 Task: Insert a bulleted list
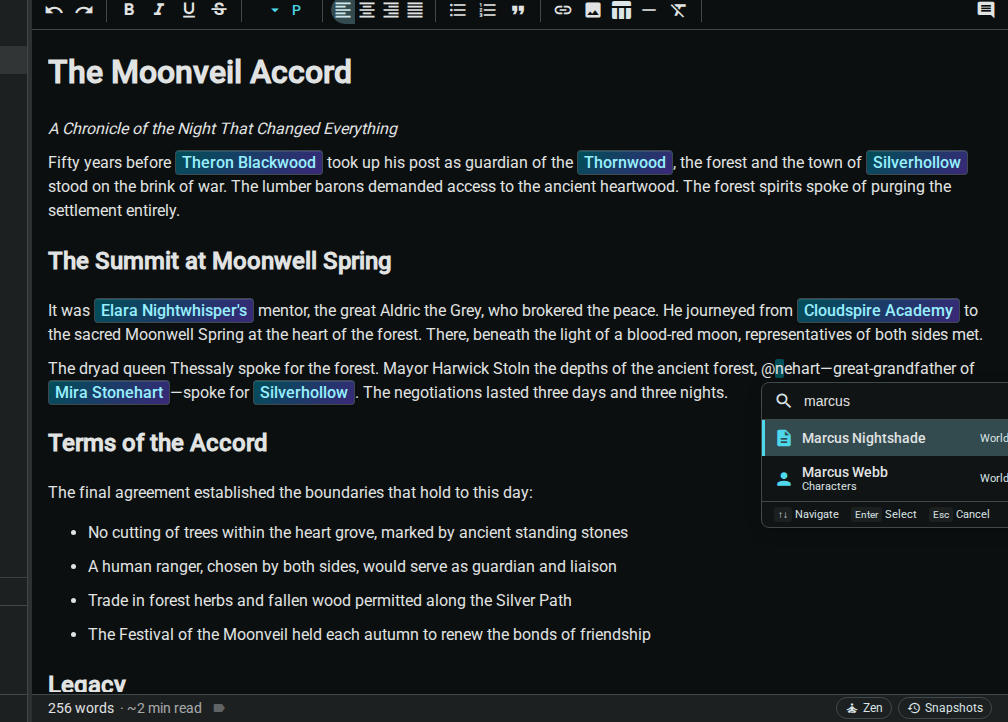point(458,10)
